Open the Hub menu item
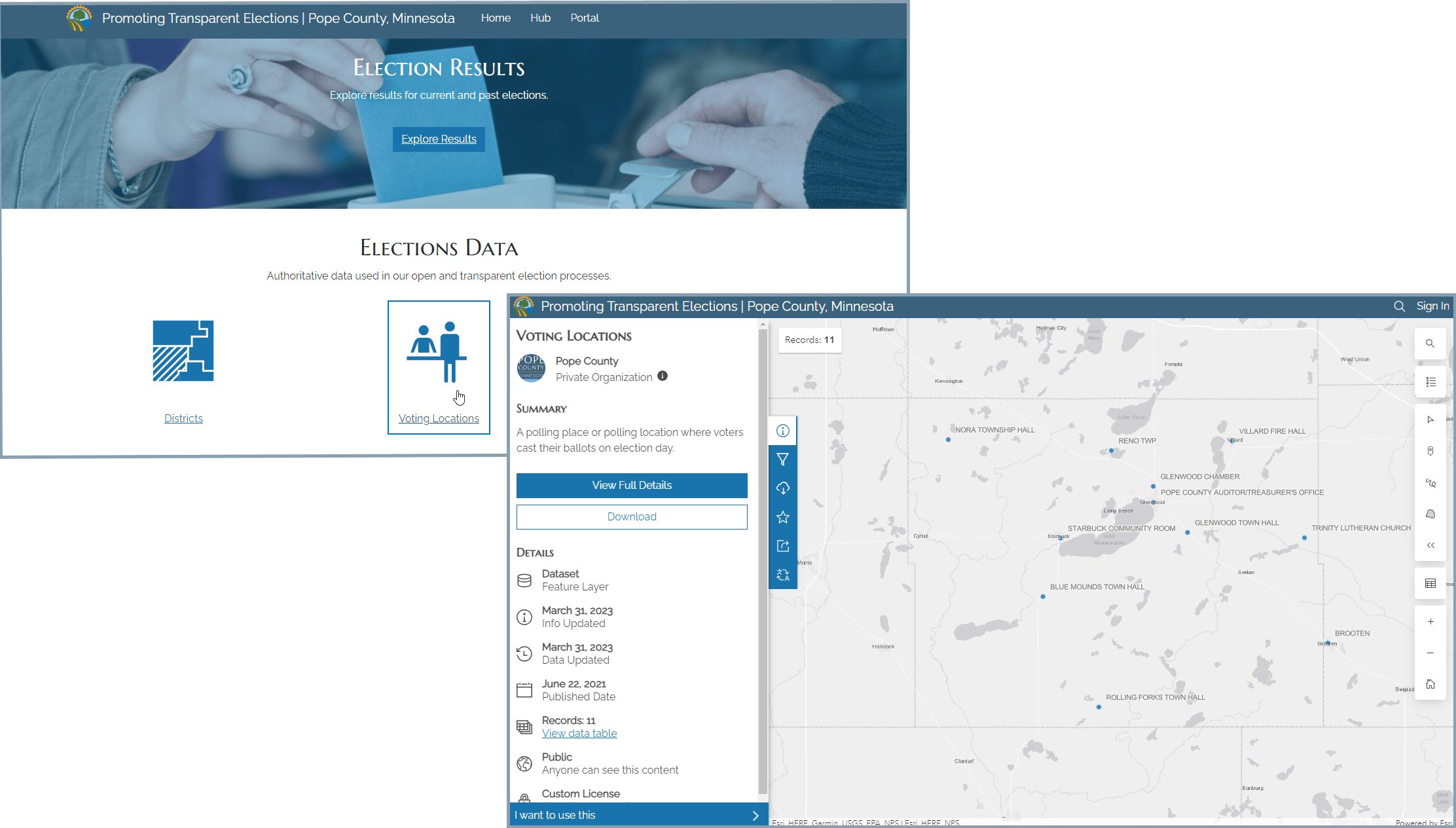 click(x=540, y=18)
